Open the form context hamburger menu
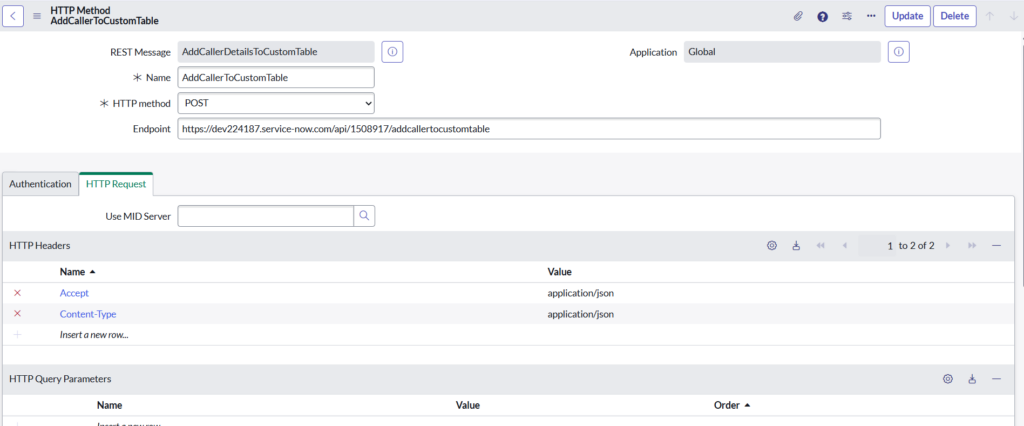This screenshot has width=1024, height=426. [x=37, y=16]
